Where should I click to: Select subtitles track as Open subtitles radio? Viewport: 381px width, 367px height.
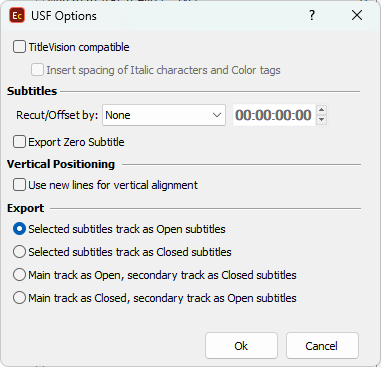pyautogui.click(x=19, y=229)
